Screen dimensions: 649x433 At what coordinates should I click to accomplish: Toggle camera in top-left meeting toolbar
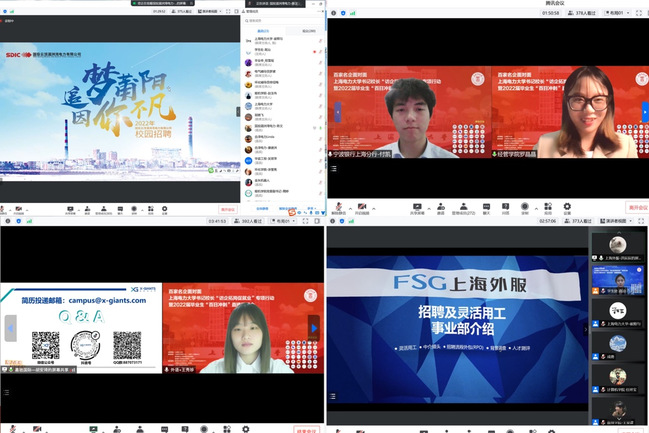click(19, 209)
